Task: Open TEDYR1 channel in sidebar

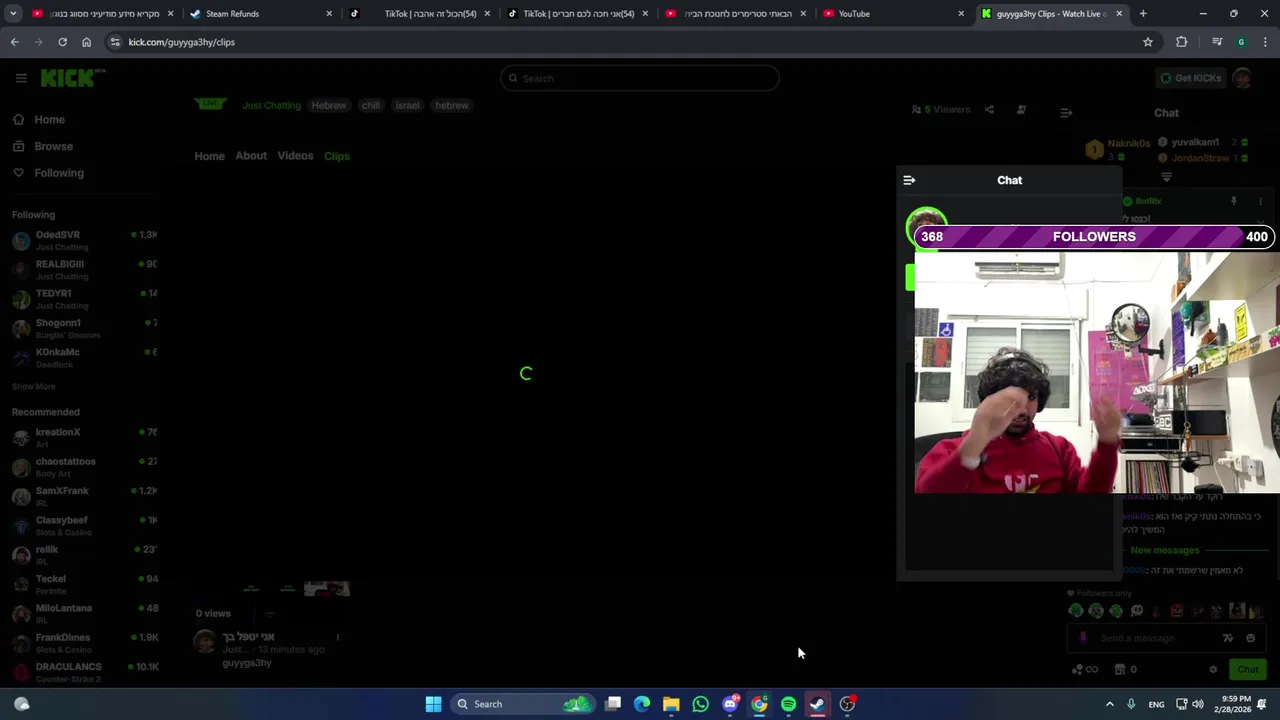Action: click(x=85, y=299)
